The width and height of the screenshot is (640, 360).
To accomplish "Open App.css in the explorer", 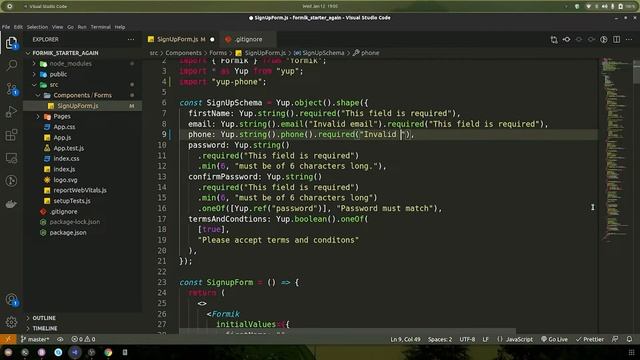I will [x=64, y=127].
